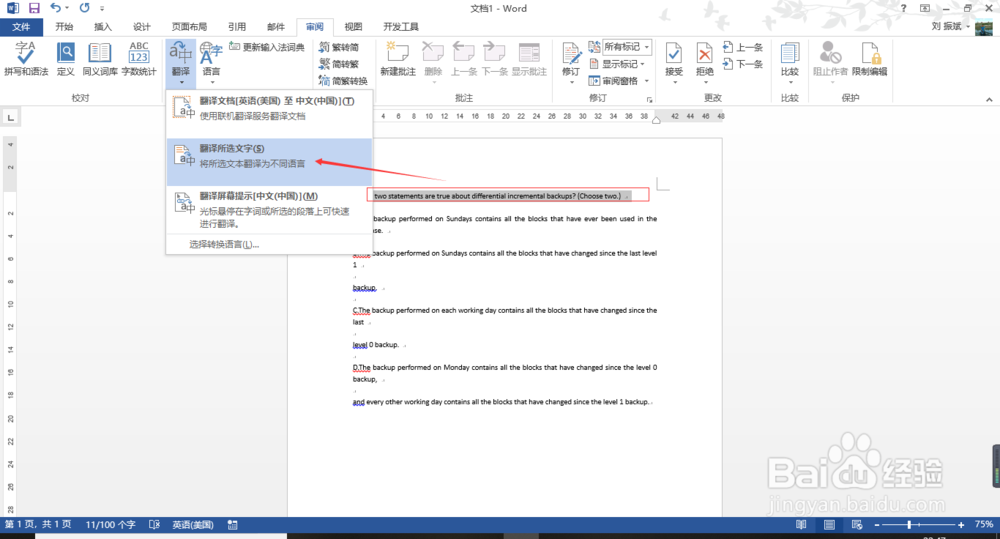Go to next change
Image resolution: width=1000 pixels, height=539 pixels.
(x=743, y=64)
